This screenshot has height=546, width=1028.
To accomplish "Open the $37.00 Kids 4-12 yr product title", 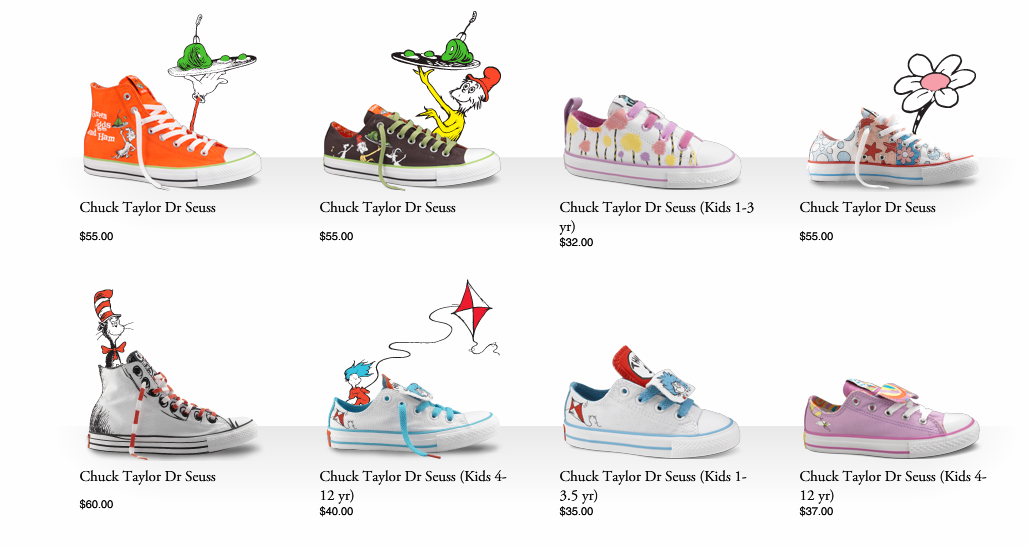I will coord(893,486).
